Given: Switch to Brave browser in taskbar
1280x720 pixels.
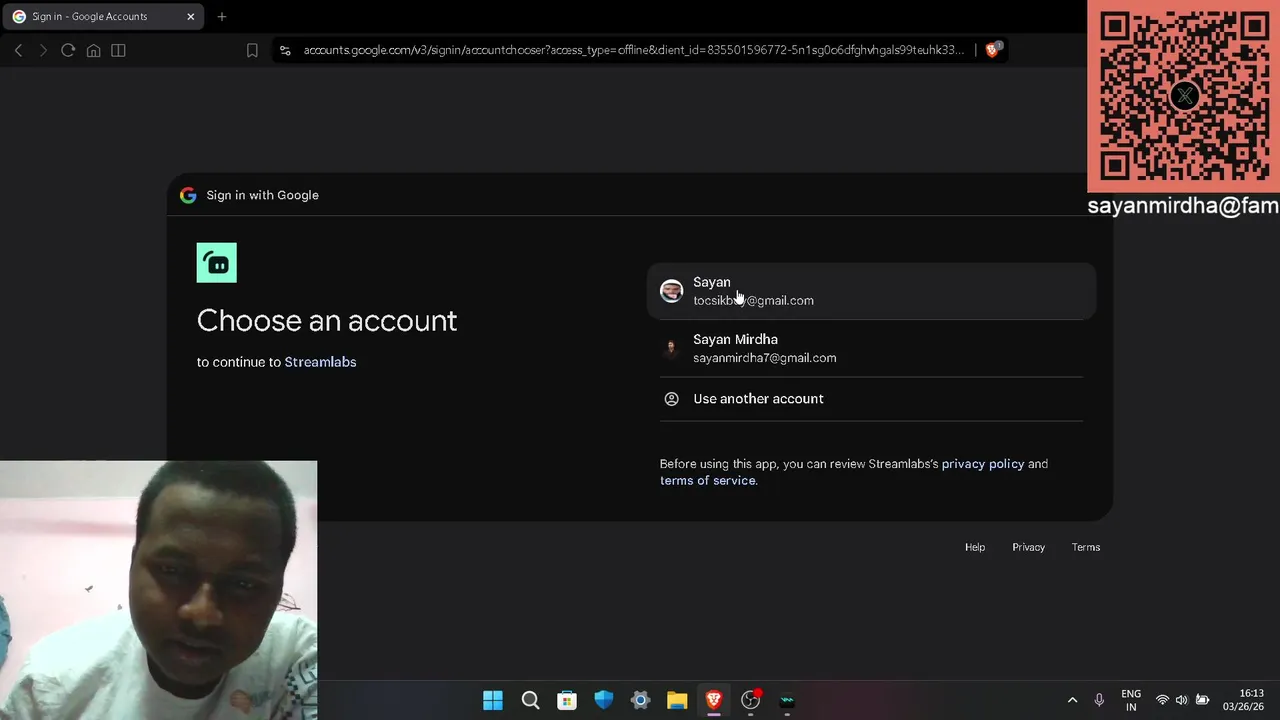Looking at the screenshot, I should (x=714, y=700).
